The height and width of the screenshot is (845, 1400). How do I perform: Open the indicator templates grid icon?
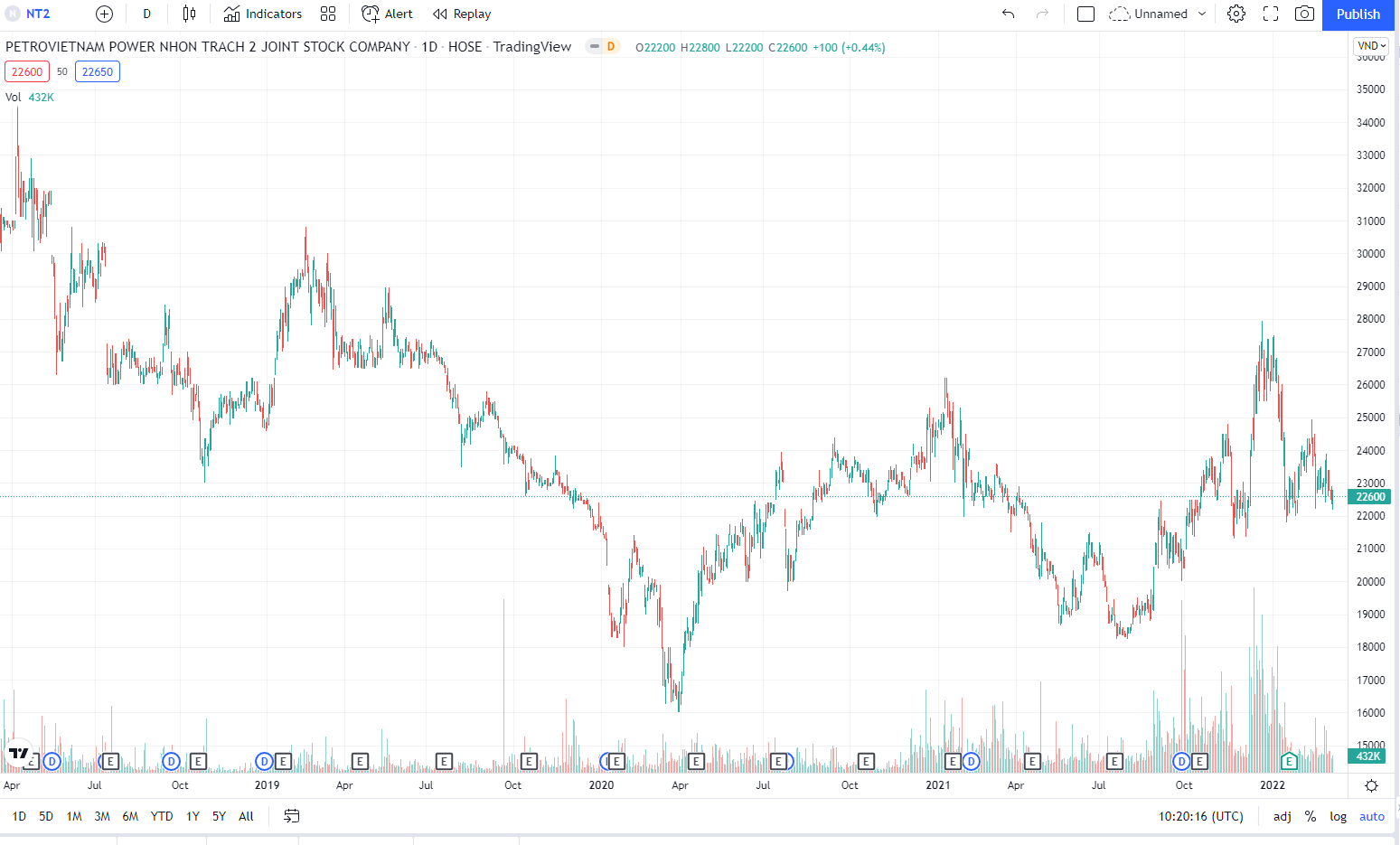328,14
